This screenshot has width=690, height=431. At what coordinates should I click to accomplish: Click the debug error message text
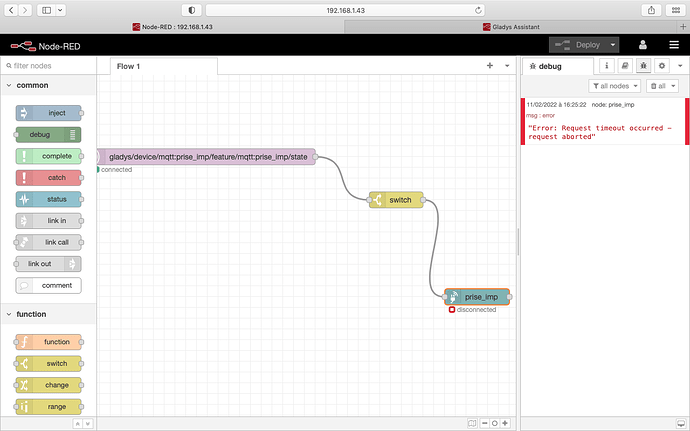point(600,132)
